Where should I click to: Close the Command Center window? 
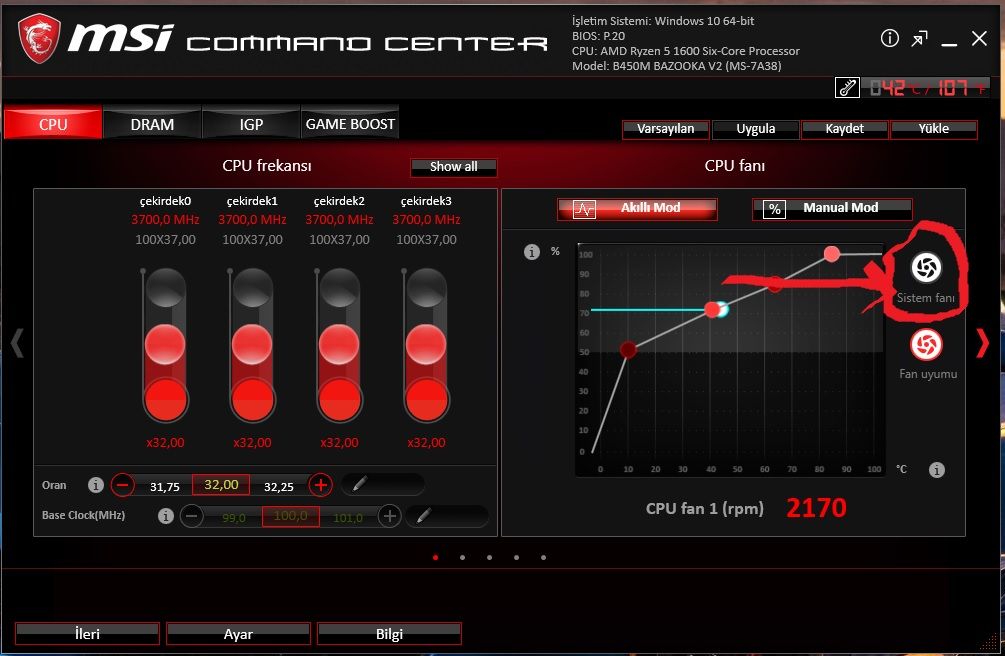click(979, 38)
